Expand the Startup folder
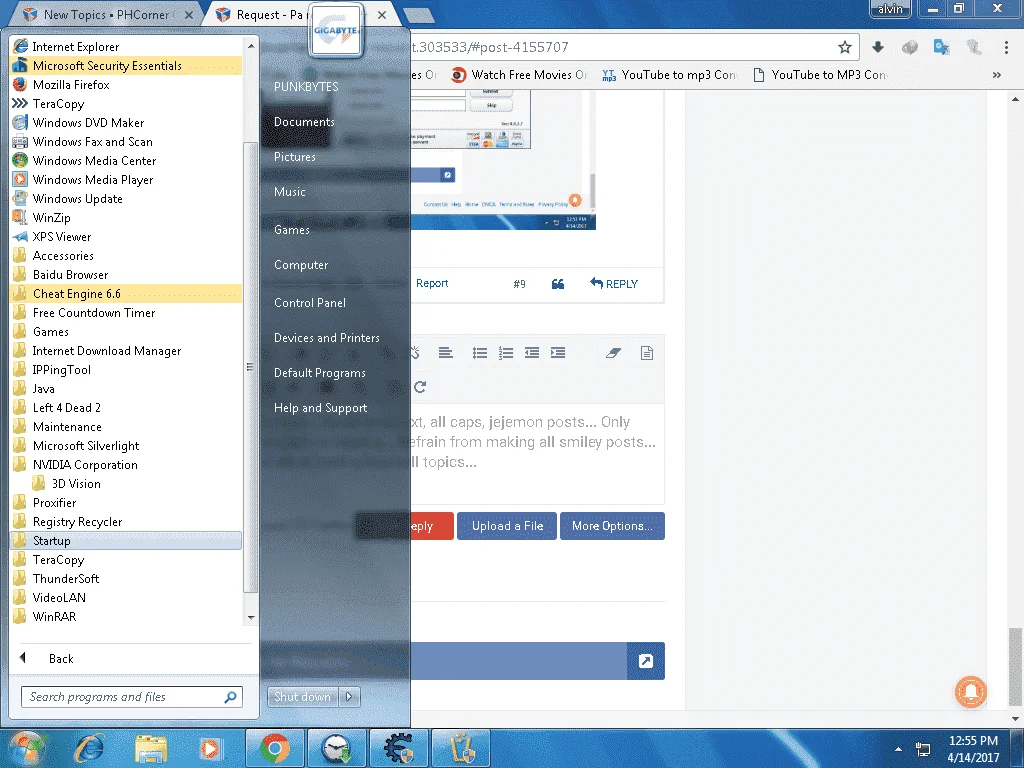 tap(126, 540)
